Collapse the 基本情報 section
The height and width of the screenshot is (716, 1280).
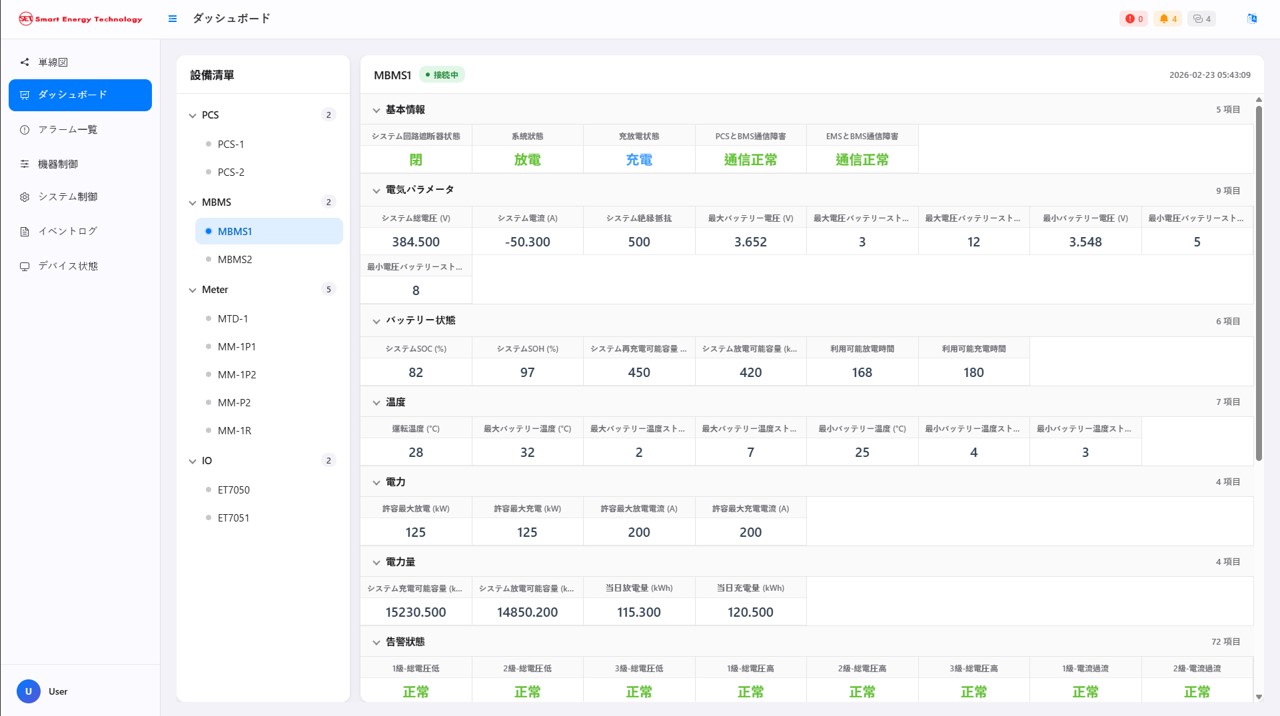[377, 110]
